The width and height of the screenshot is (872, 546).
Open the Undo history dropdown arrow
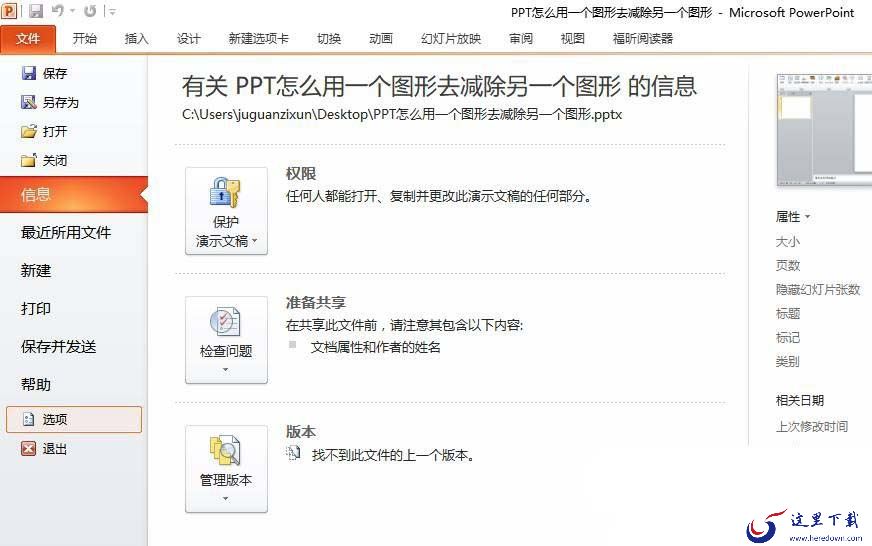[x=72, y=11]
